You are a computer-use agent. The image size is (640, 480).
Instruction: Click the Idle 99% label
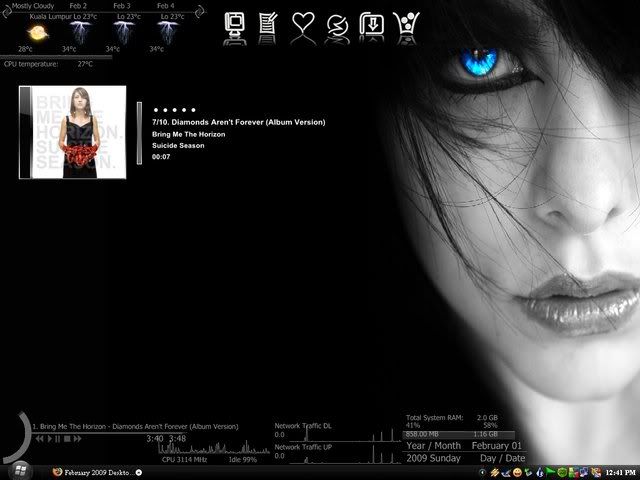pos(243,460)
